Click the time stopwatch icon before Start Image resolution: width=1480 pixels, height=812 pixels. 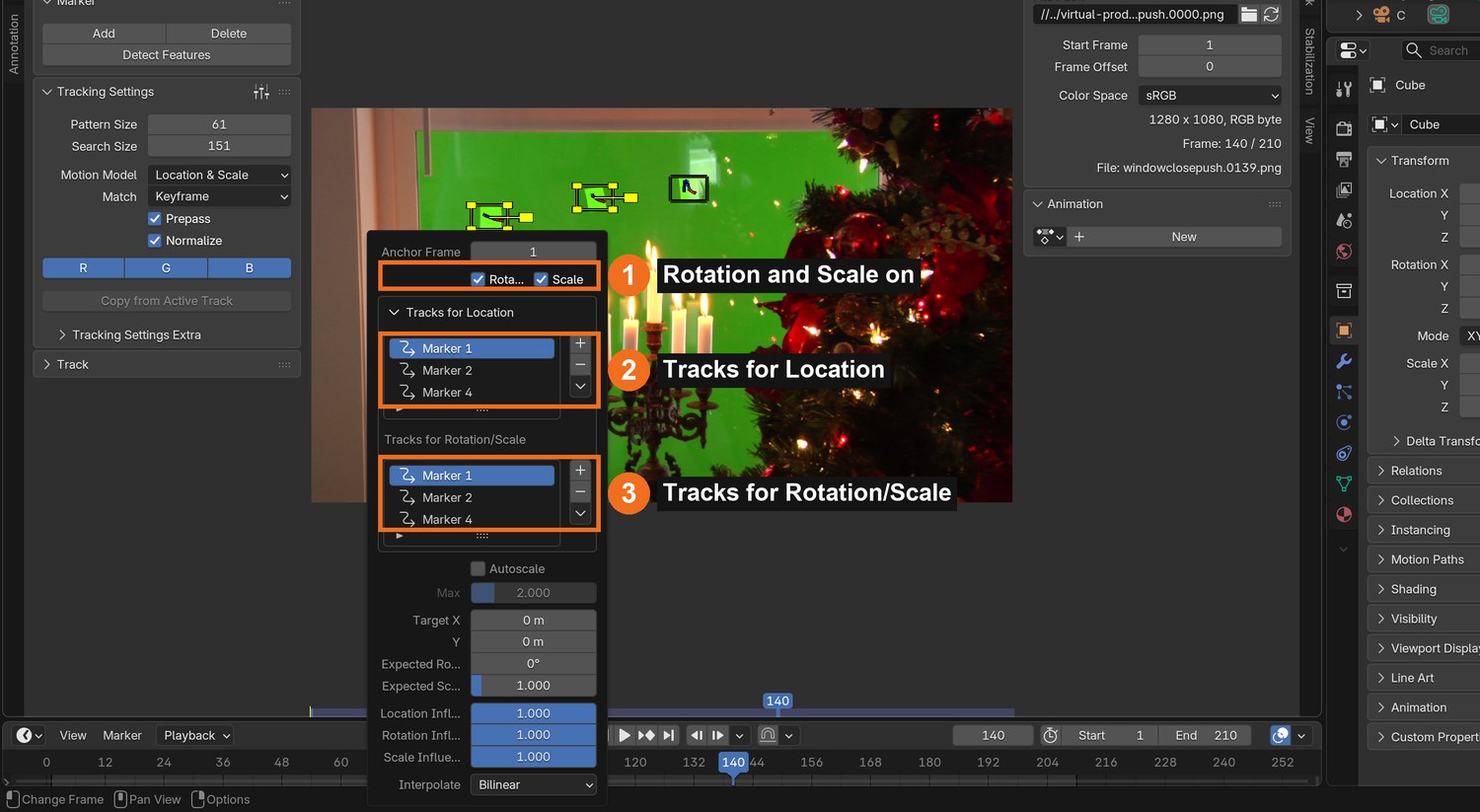[x=1051, y=735]
